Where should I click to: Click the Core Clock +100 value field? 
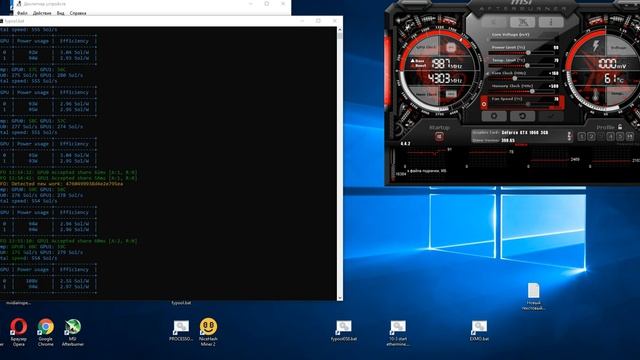tap(554, 73)
